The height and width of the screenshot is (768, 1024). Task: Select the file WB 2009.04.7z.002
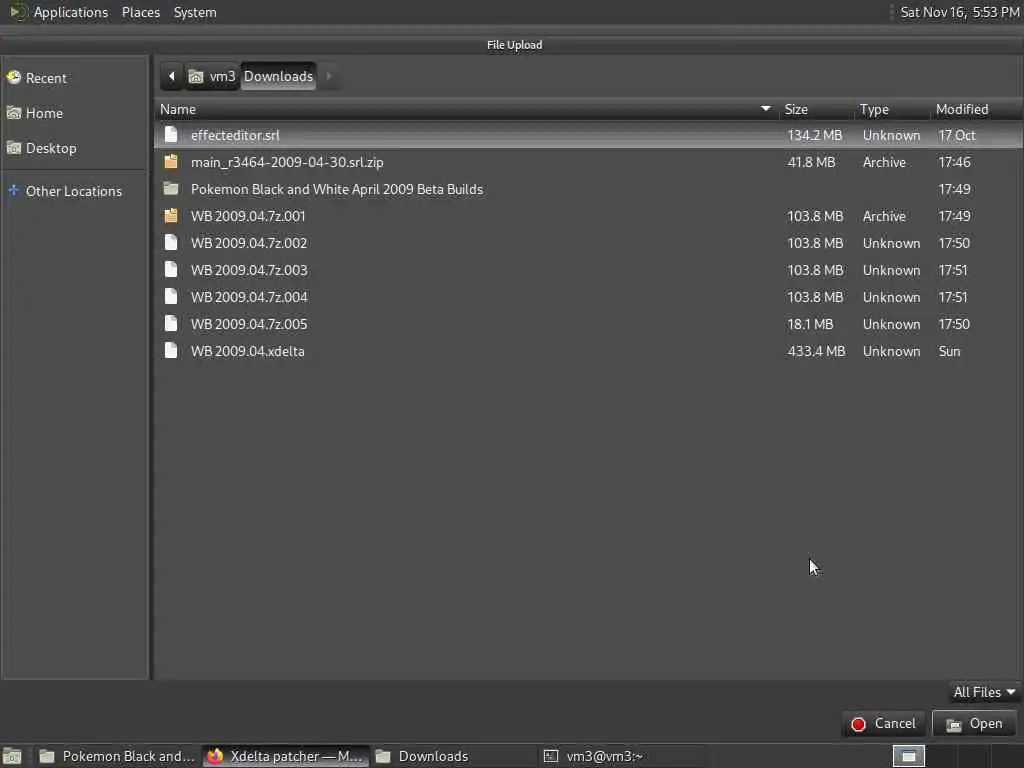tap(588, 242)
